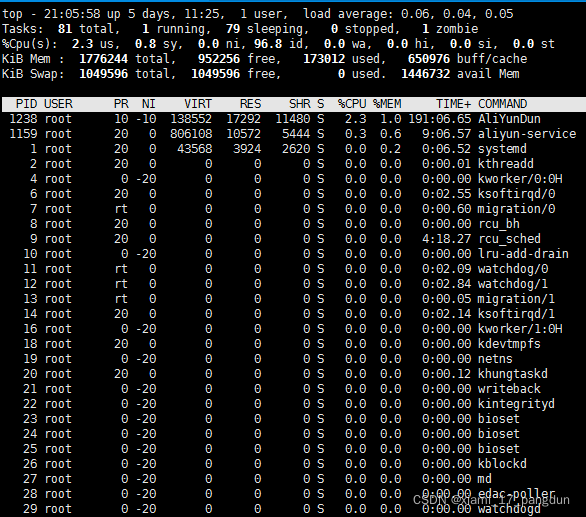This screenshot has width=586, height=517.
Task: Select the VIRT column header
Action: coord(198,104)
